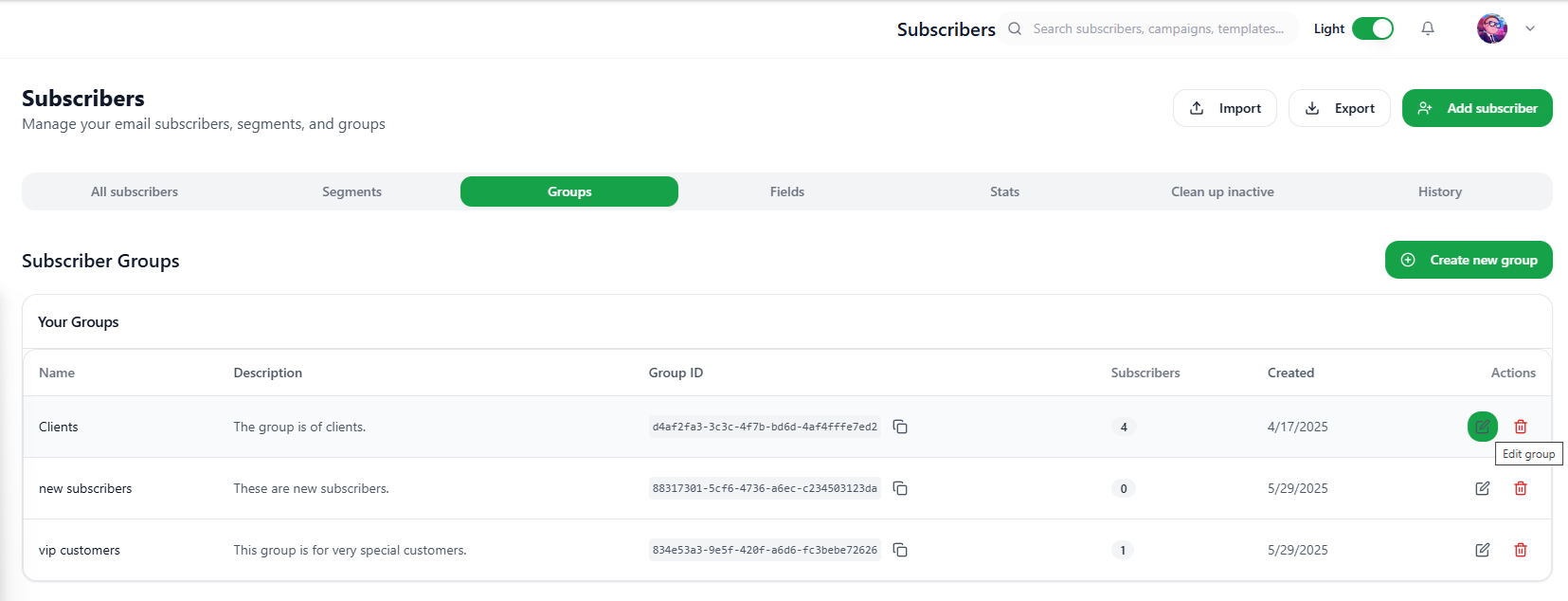This screenshot has height=601, width=1568.
Task: Copy the Clients group ID
Action: tap(900, 427)
